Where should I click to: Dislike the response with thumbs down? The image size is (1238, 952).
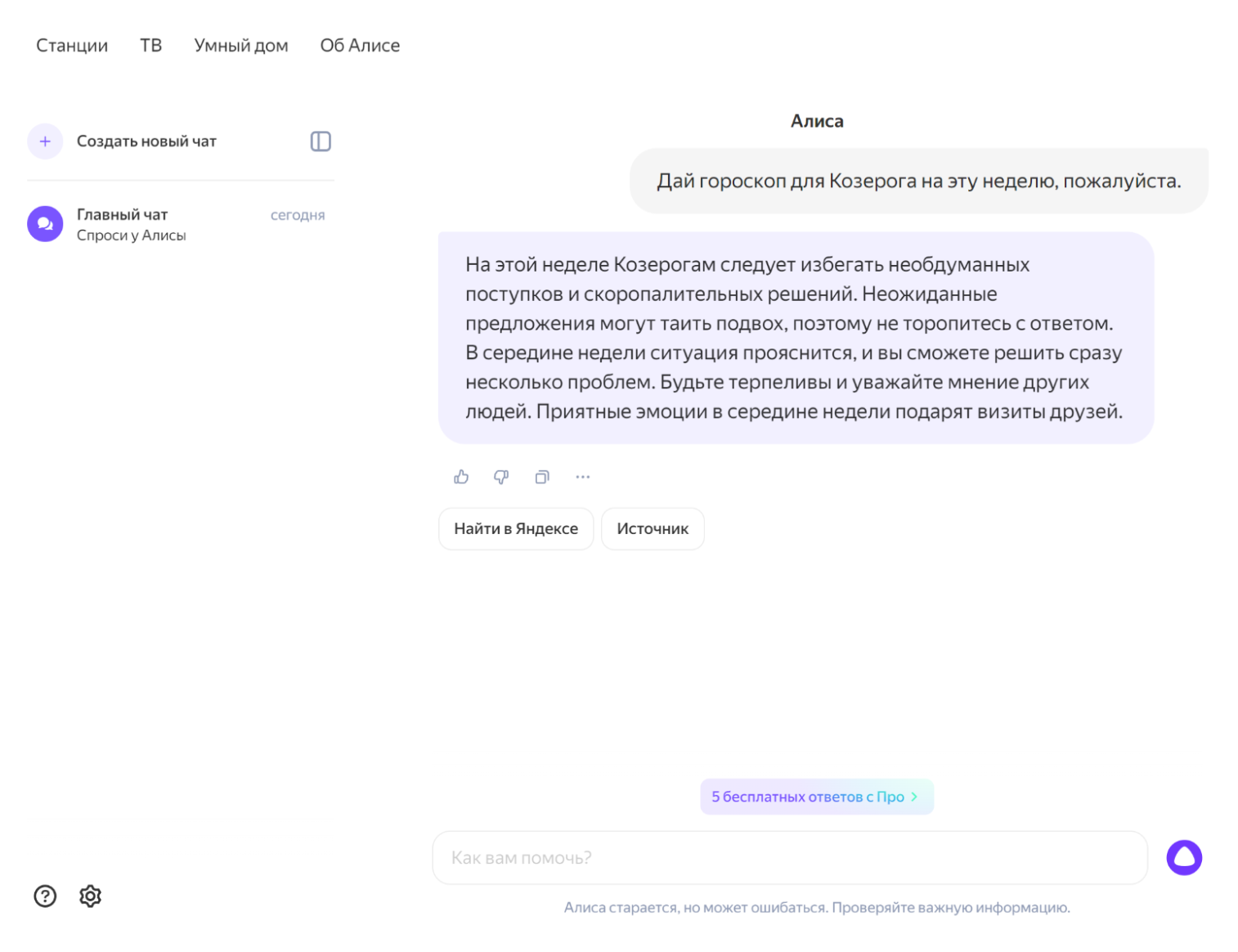[x=501, y=477]
